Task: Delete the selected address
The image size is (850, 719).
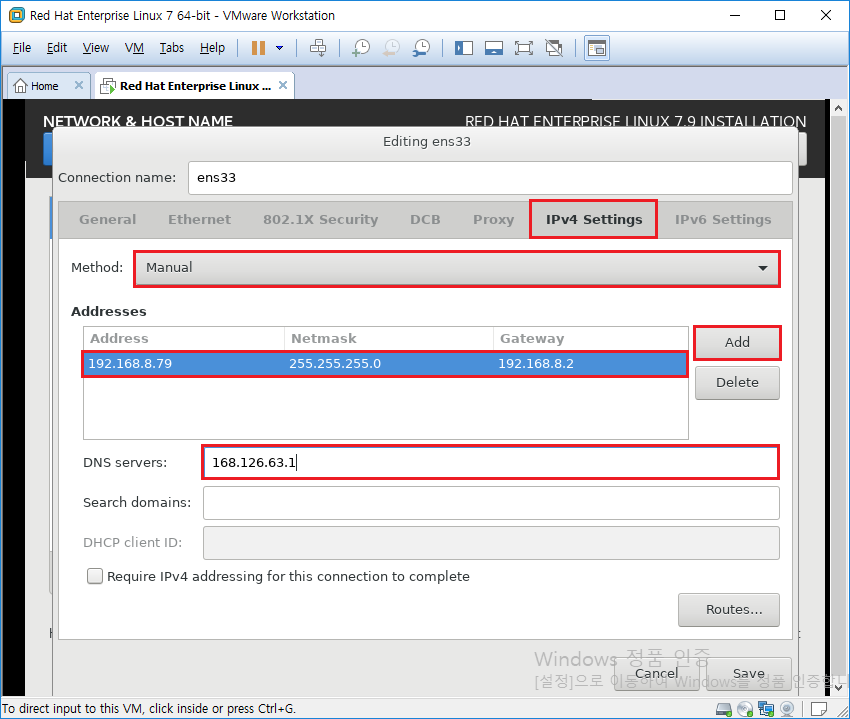Action: (737, 383)
